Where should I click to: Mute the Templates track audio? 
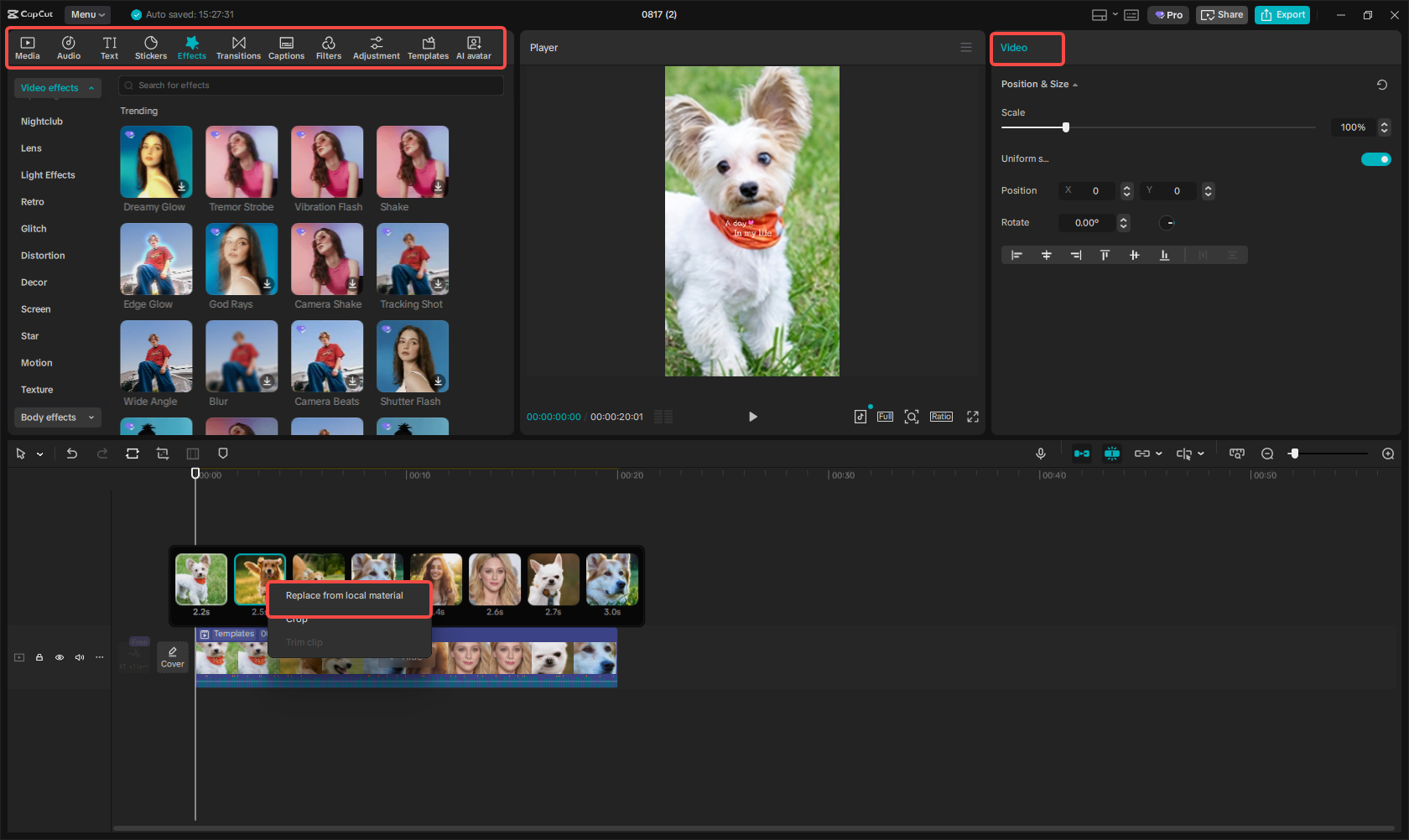coord(80,657)
